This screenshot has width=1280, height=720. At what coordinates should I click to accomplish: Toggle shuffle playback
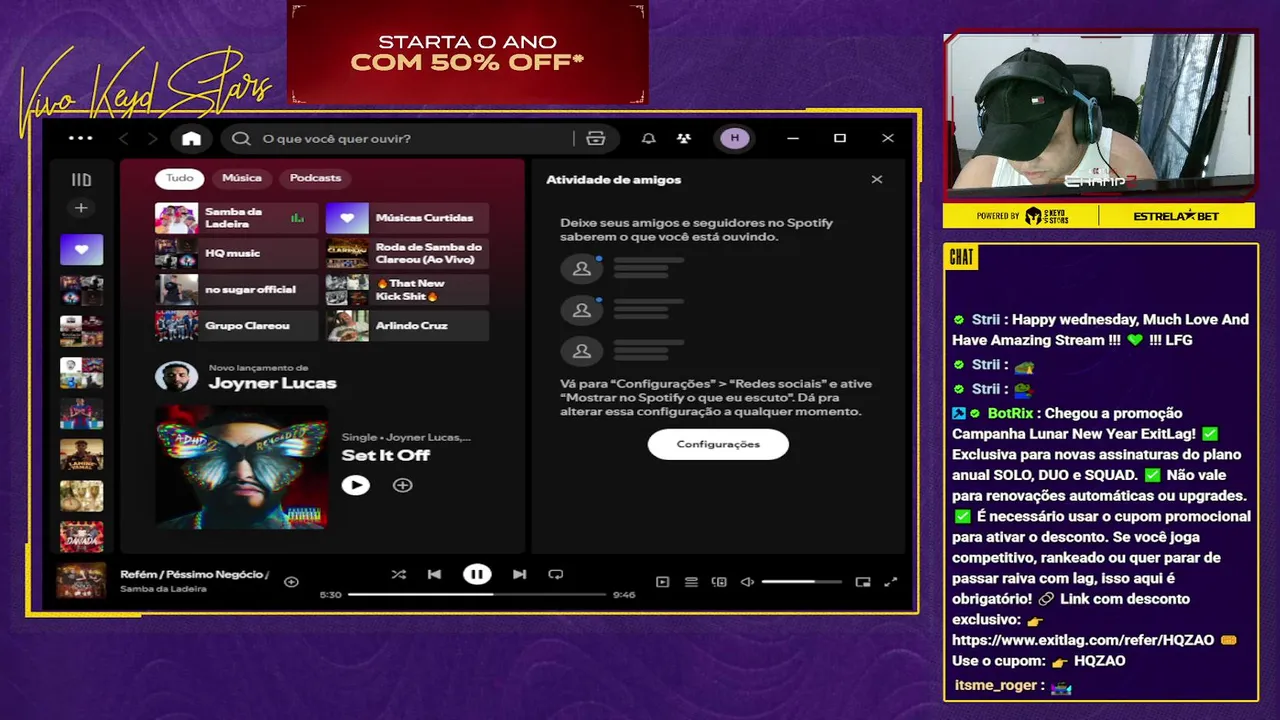point(398,574)
